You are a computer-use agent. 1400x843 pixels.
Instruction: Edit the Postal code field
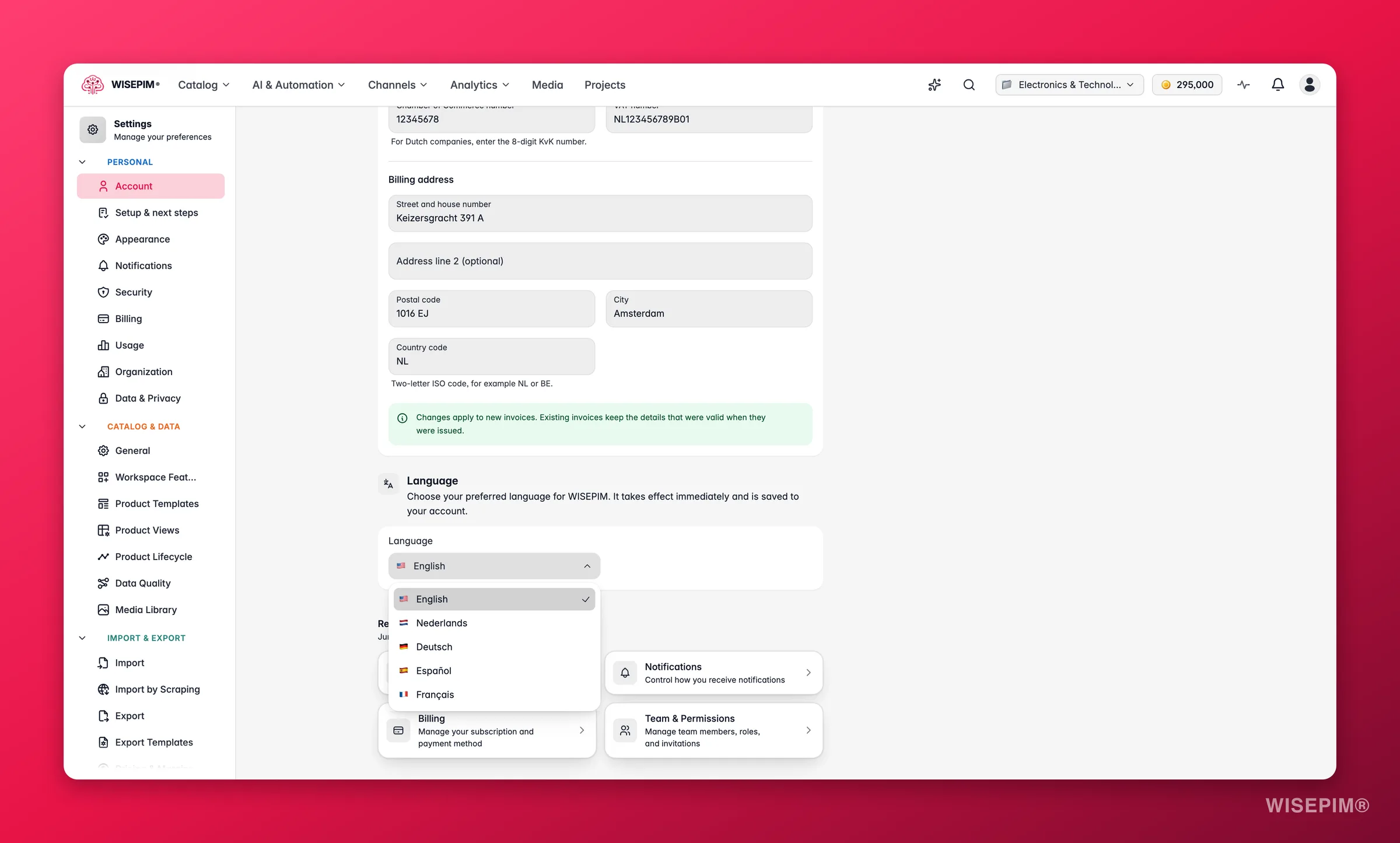point(492,309)
